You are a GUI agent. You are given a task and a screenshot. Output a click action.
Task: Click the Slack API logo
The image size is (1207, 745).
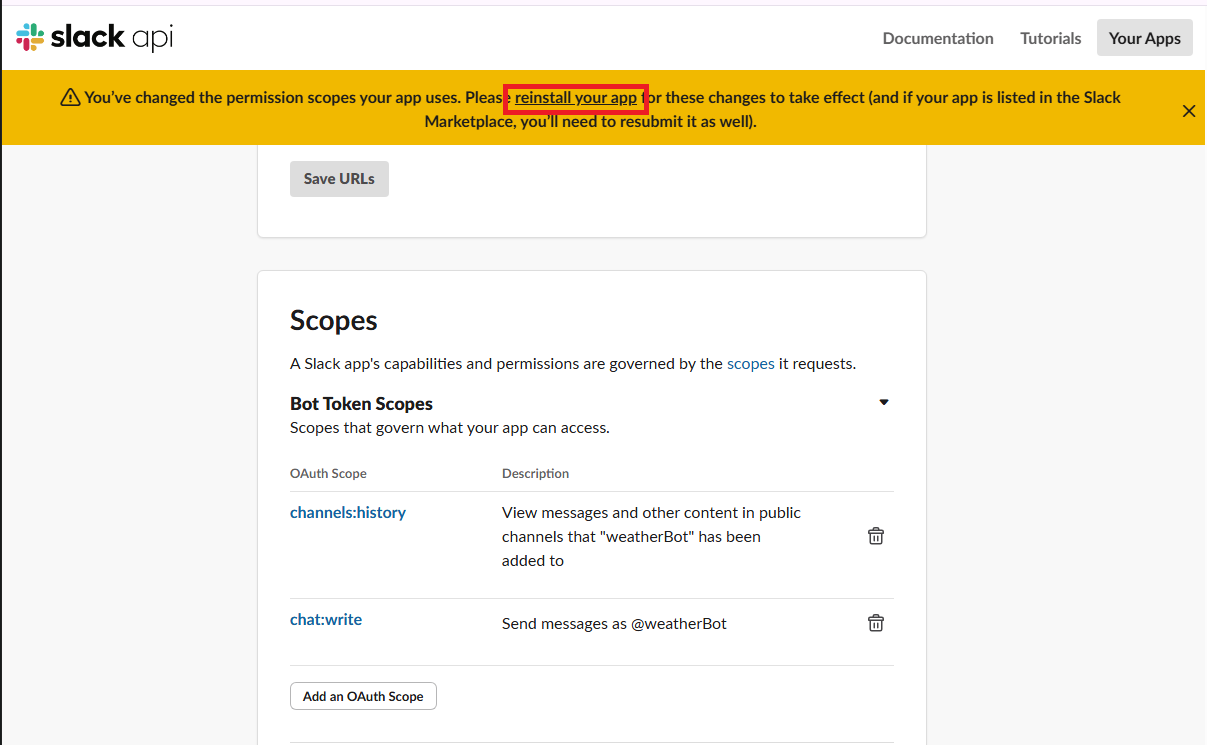[x=95, y=38]
